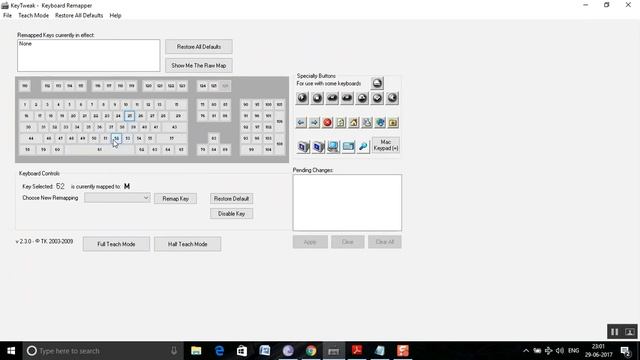Select spacebar key 61
Screen dimensions: 640x360
tap(100, 150)
